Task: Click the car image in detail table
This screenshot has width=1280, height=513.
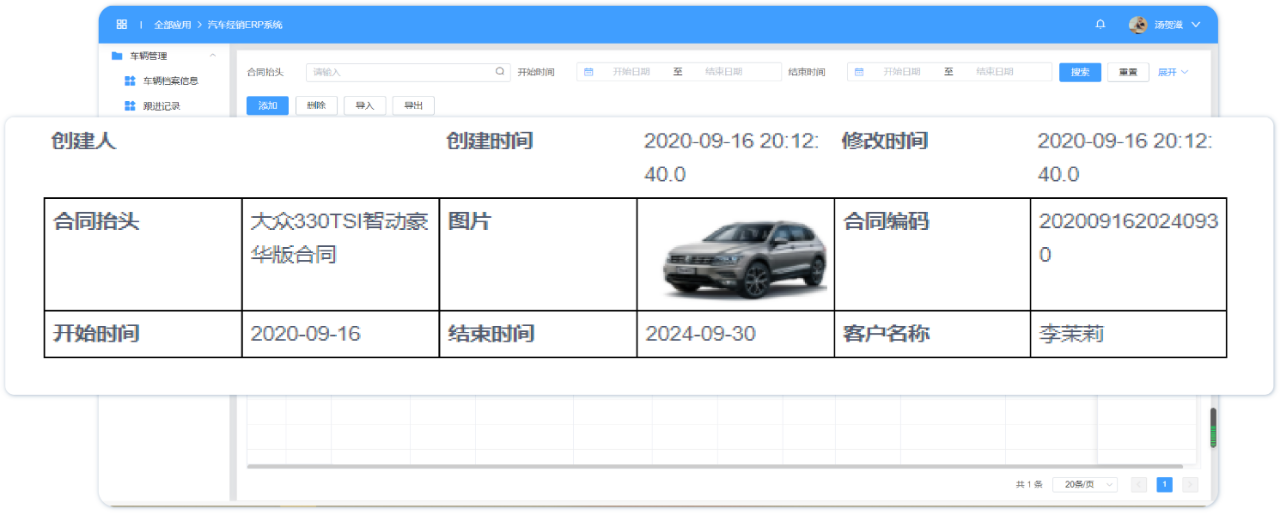Action: (746, 259)
